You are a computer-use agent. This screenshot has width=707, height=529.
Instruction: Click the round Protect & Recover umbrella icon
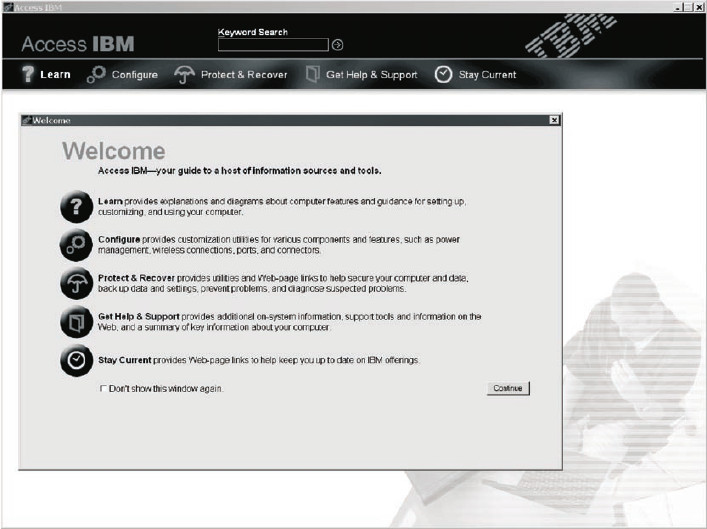tap(76, 283)
